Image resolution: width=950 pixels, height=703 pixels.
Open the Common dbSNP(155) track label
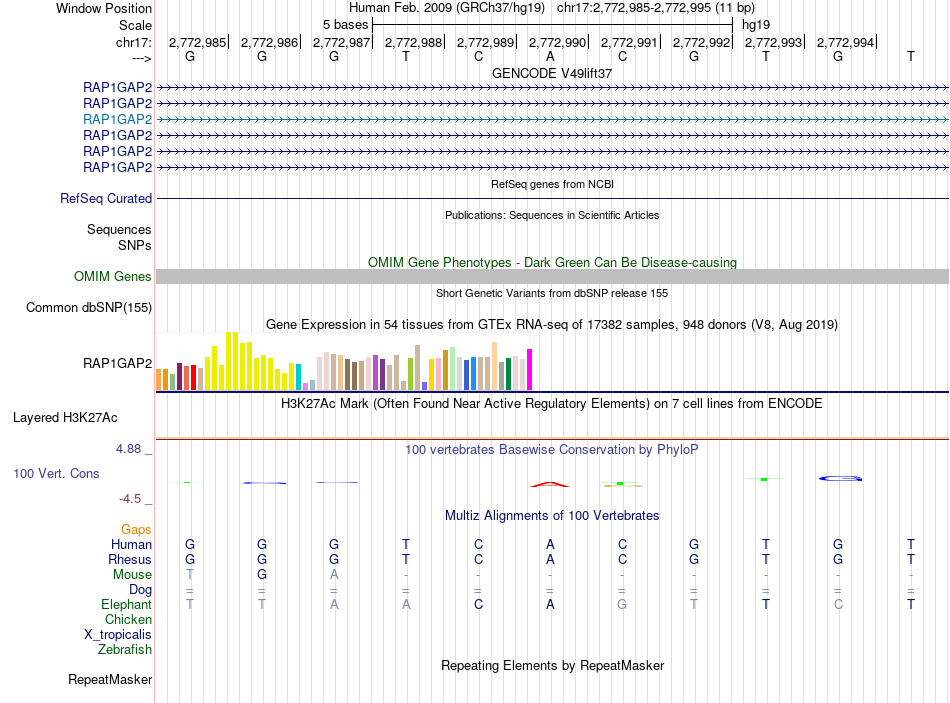point(89,308)
